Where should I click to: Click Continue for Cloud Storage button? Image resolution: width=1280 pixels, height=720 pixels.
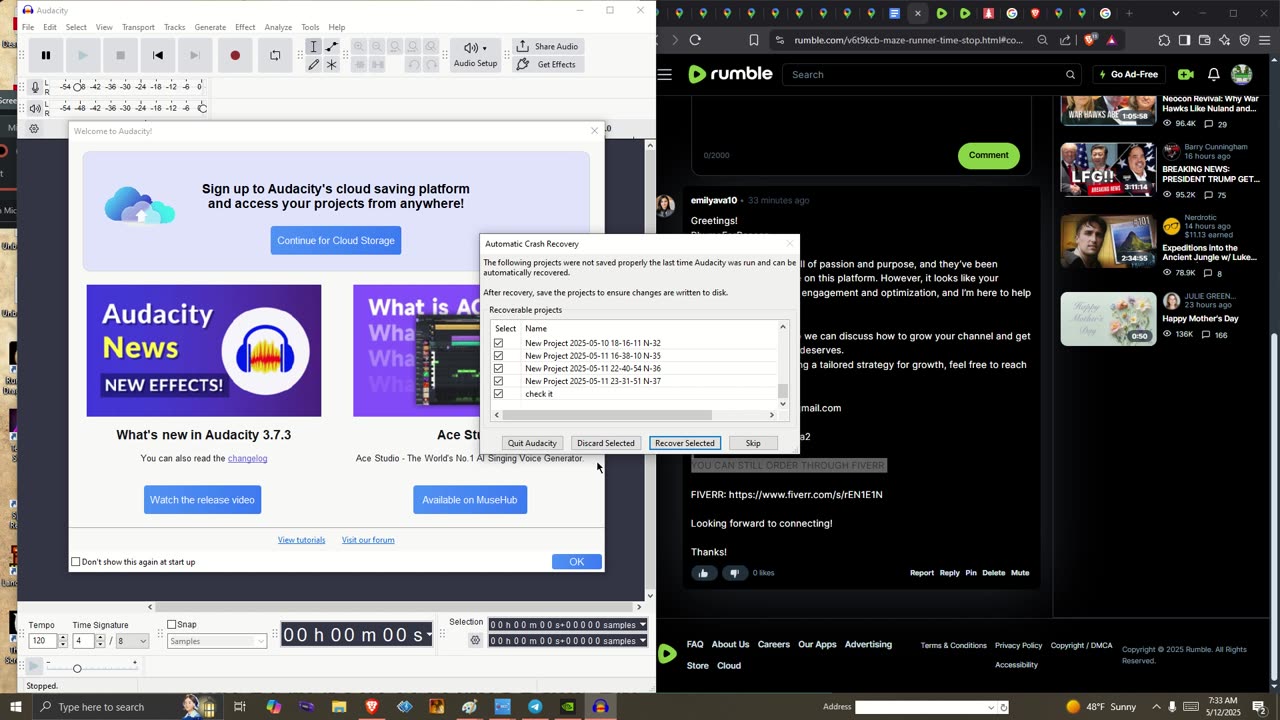point(336,240)
